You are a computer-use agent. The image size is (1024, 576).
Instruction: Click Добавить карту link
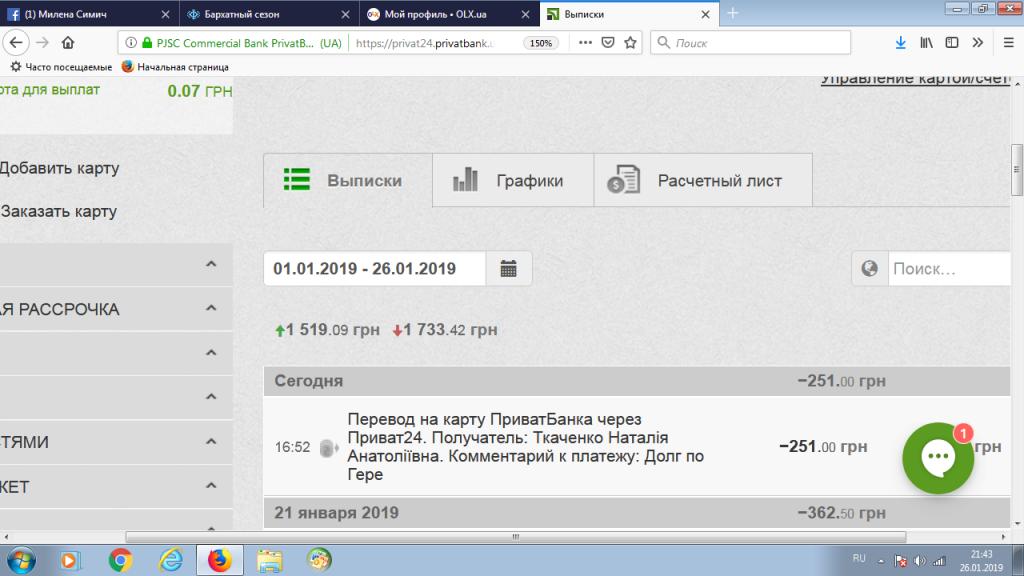tap(59, 168)
